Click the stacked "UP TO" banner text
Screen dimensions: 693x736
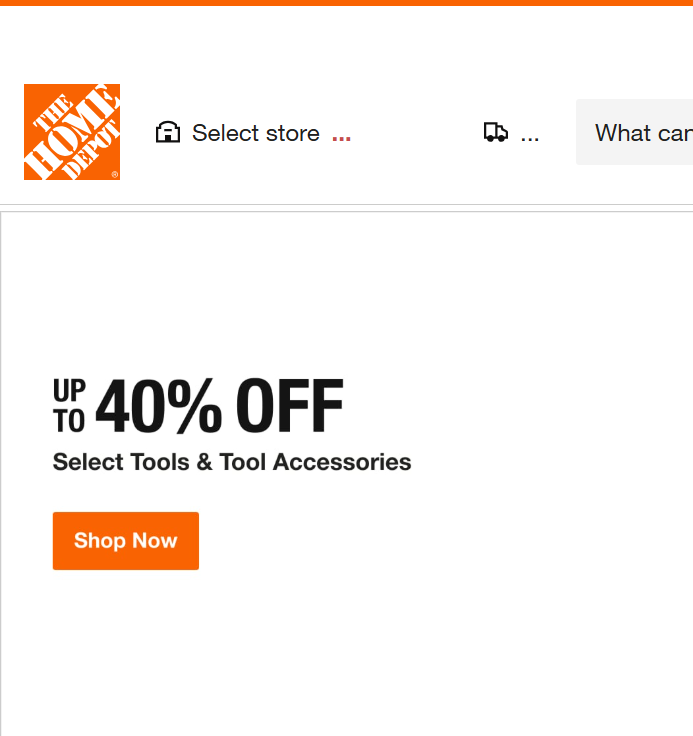click(x=69, y=407)
